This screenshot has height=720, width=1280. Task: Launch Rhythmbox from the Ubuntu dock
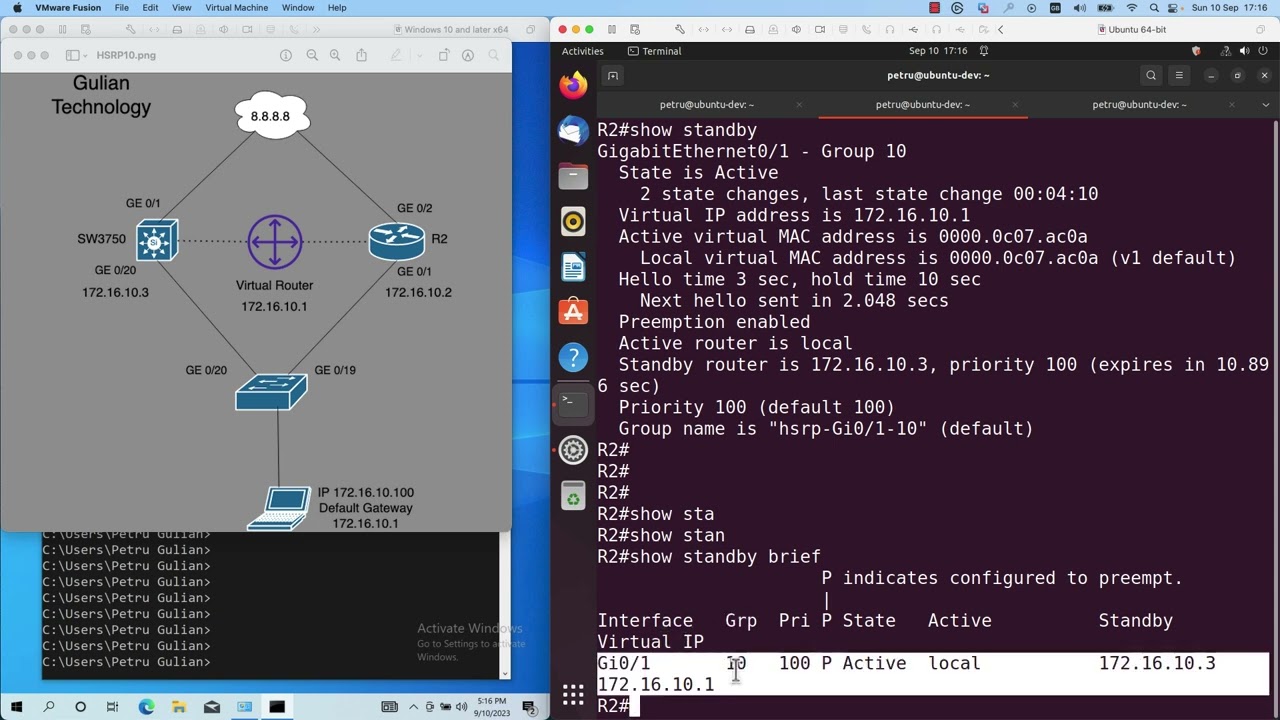[x=573, y=221]
